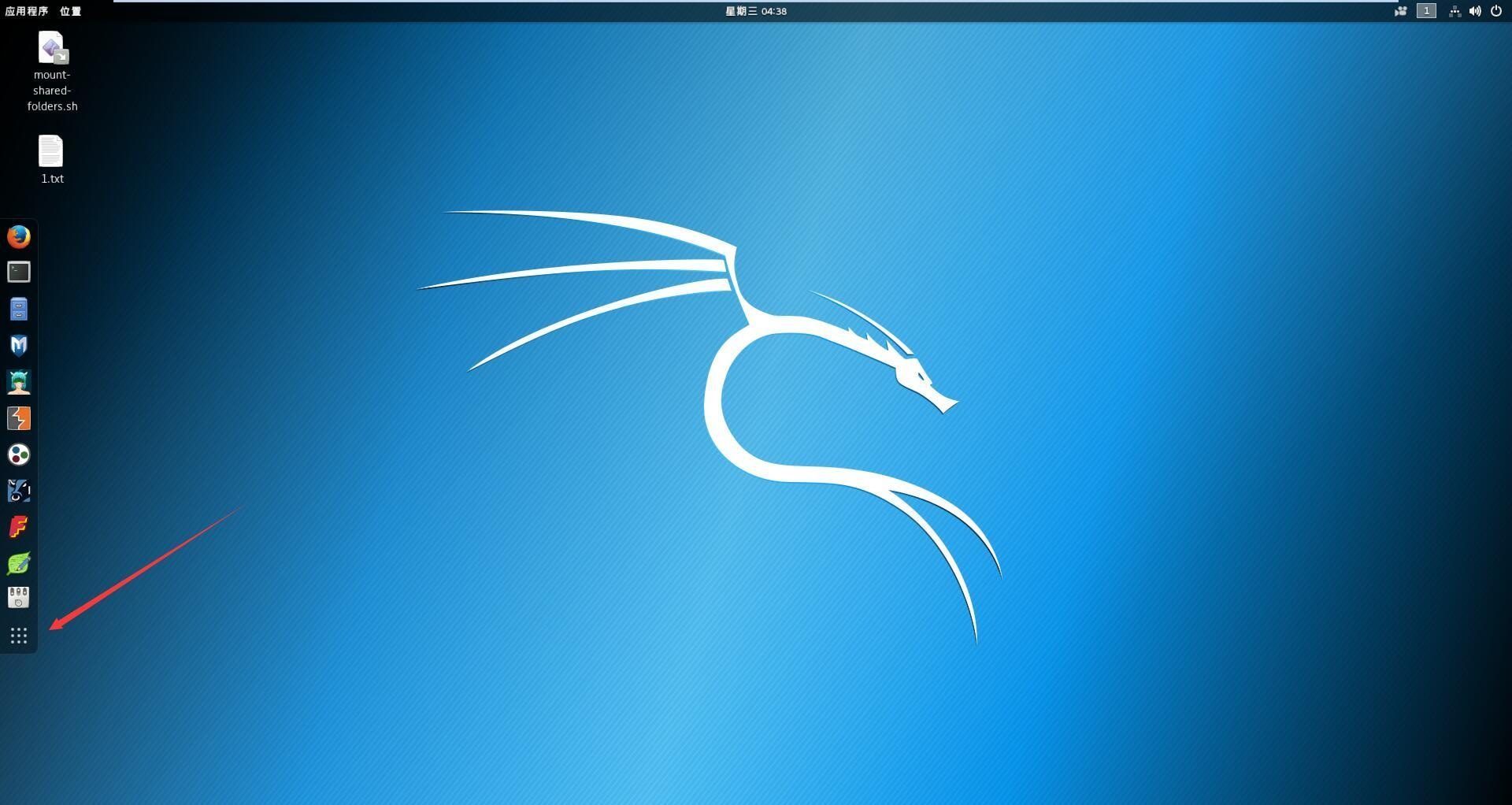Open Armitage green-haired icon in dock
The width and height of the screenshot is (1512, 805).
[x=19, y=382]
